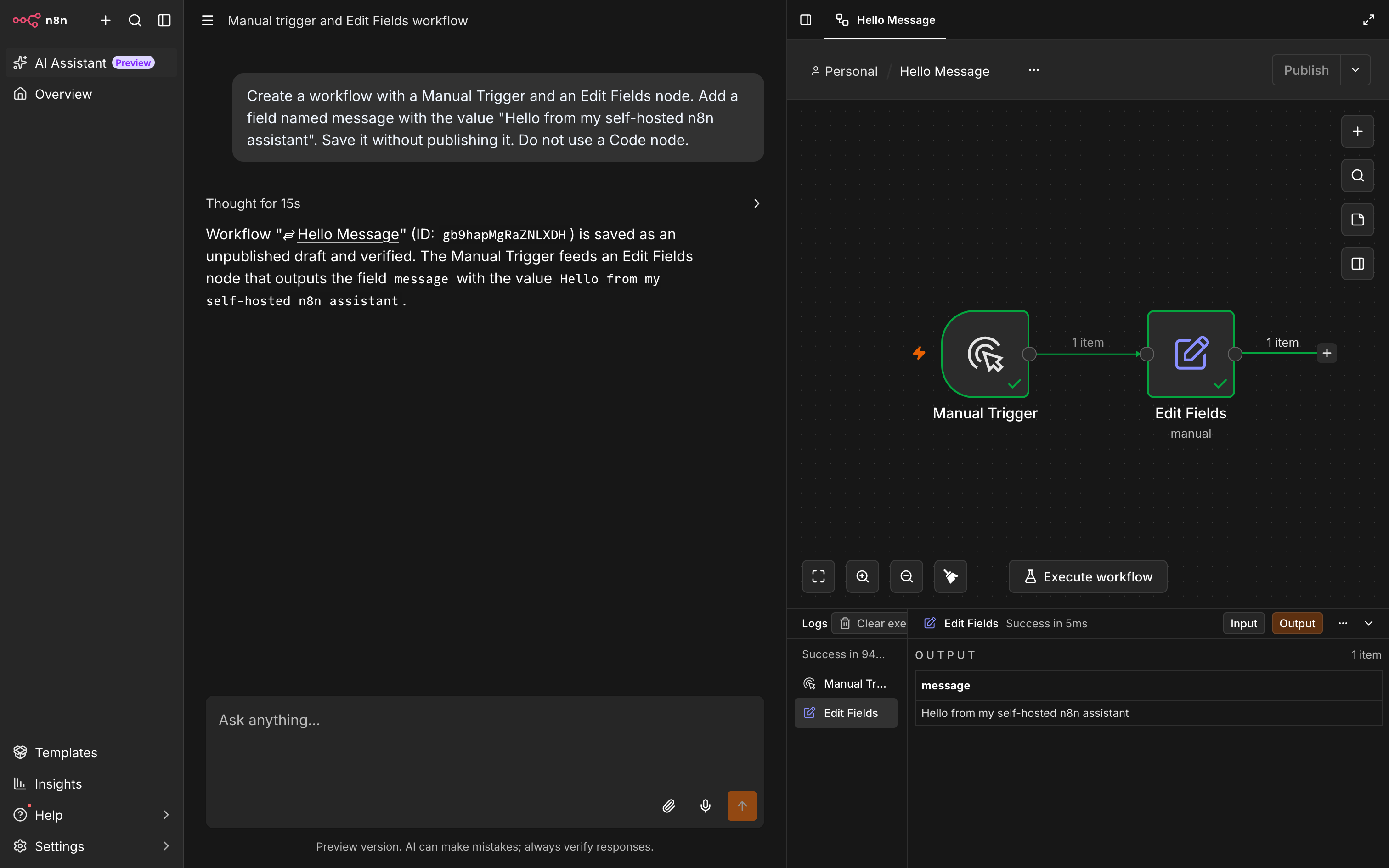This screenshot has height=868, width=1389.
Task: Click the Logs label
Action: click(814, 624)
